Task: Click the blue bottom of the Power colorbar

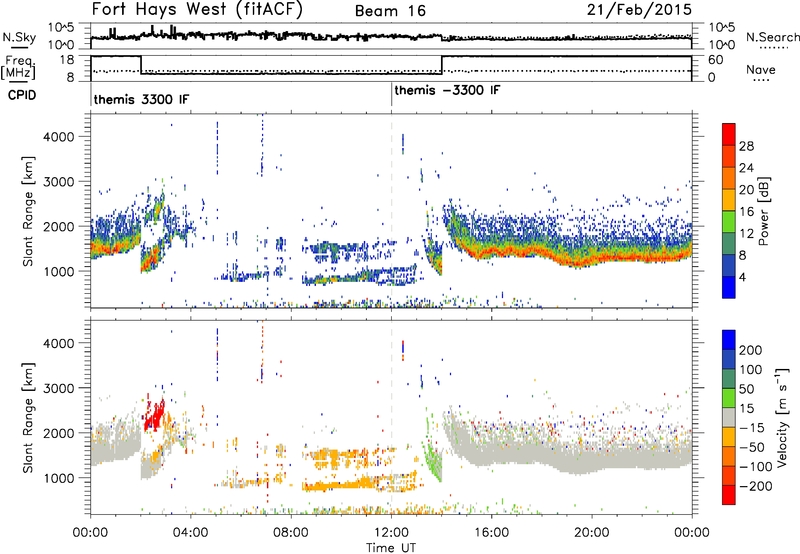Action: [729, 287]
